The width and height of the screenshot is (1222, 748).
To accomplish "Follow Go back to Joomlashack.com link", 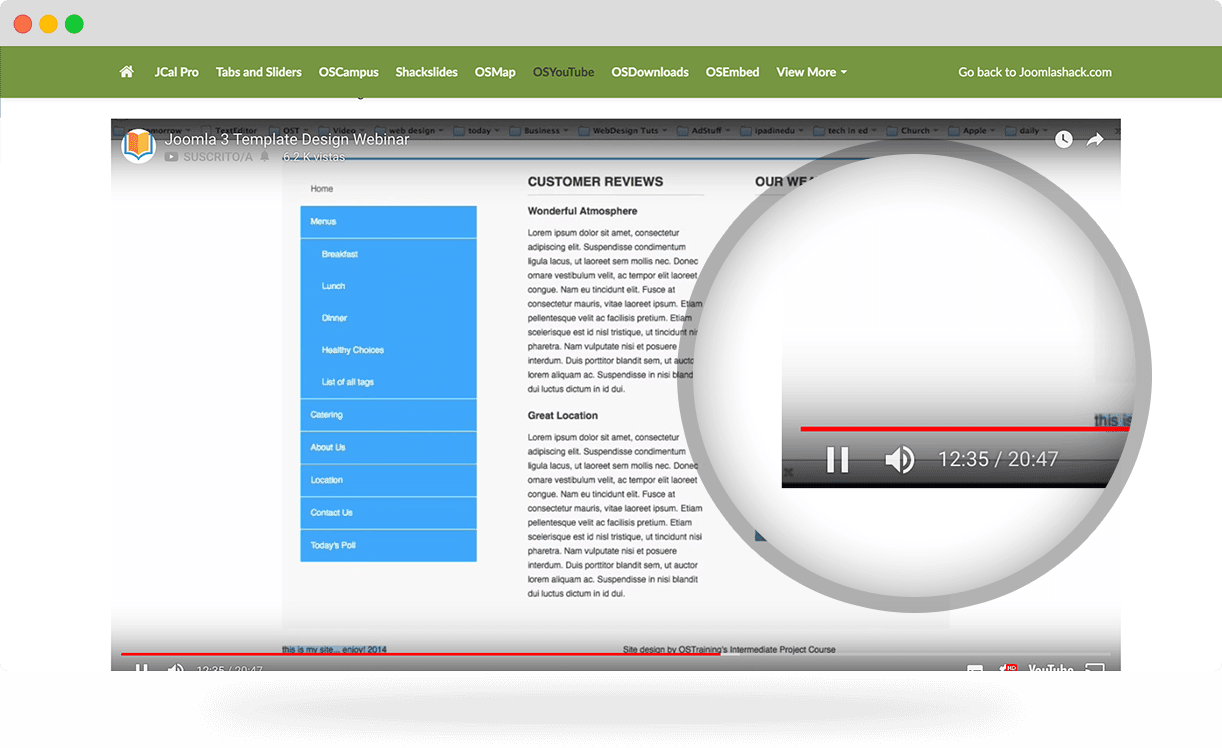I will (x=1035, y=72).
